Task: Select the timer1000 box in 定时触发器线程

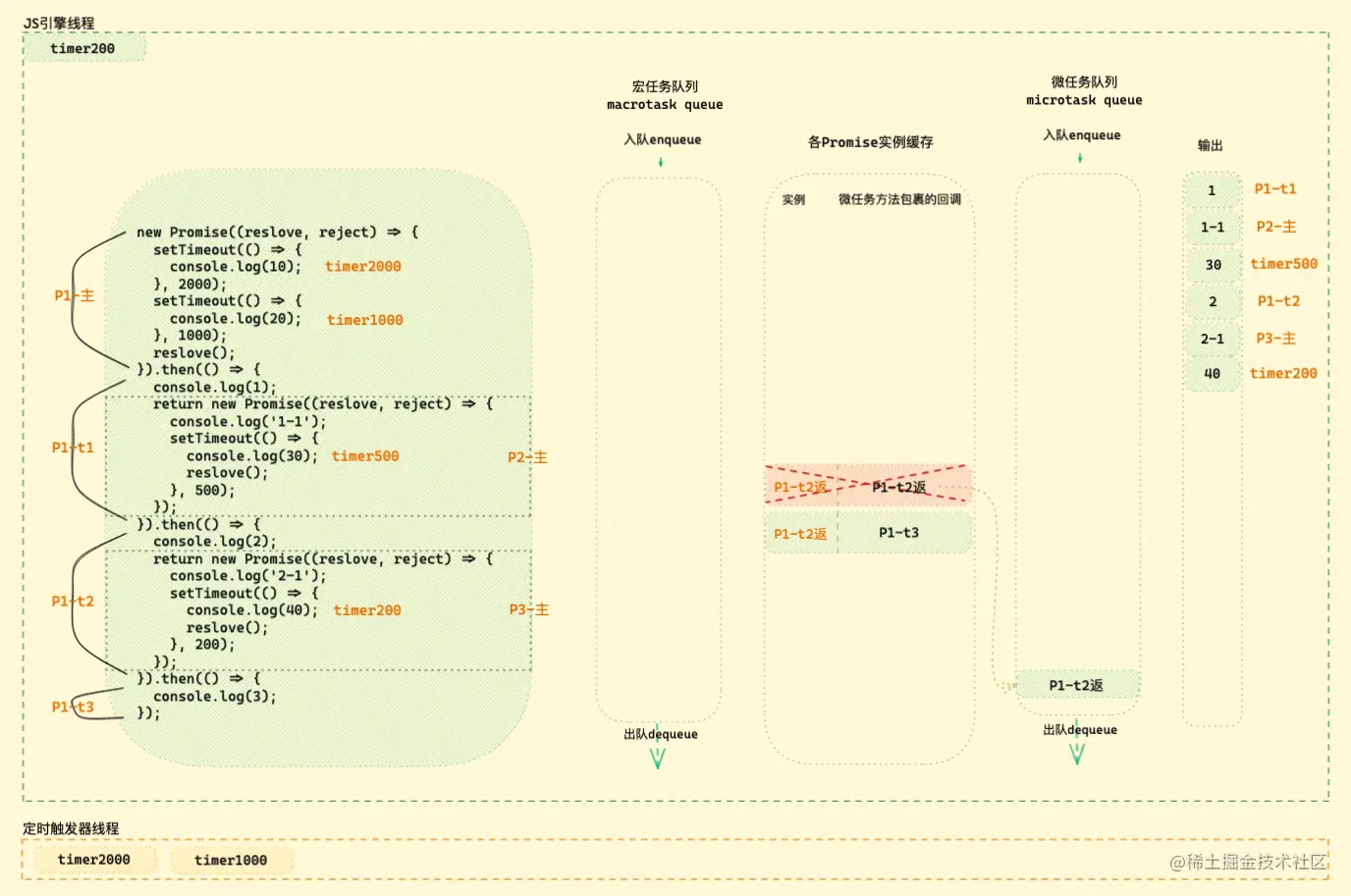Action: click(x=231, y=860)
